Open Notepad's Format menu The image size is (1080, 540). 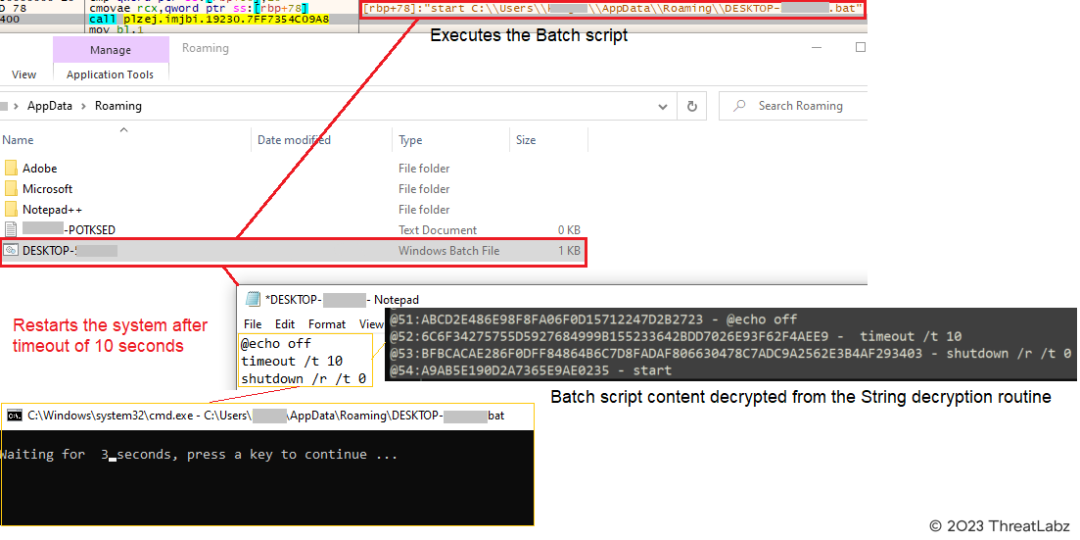click(x=327, y=324)
